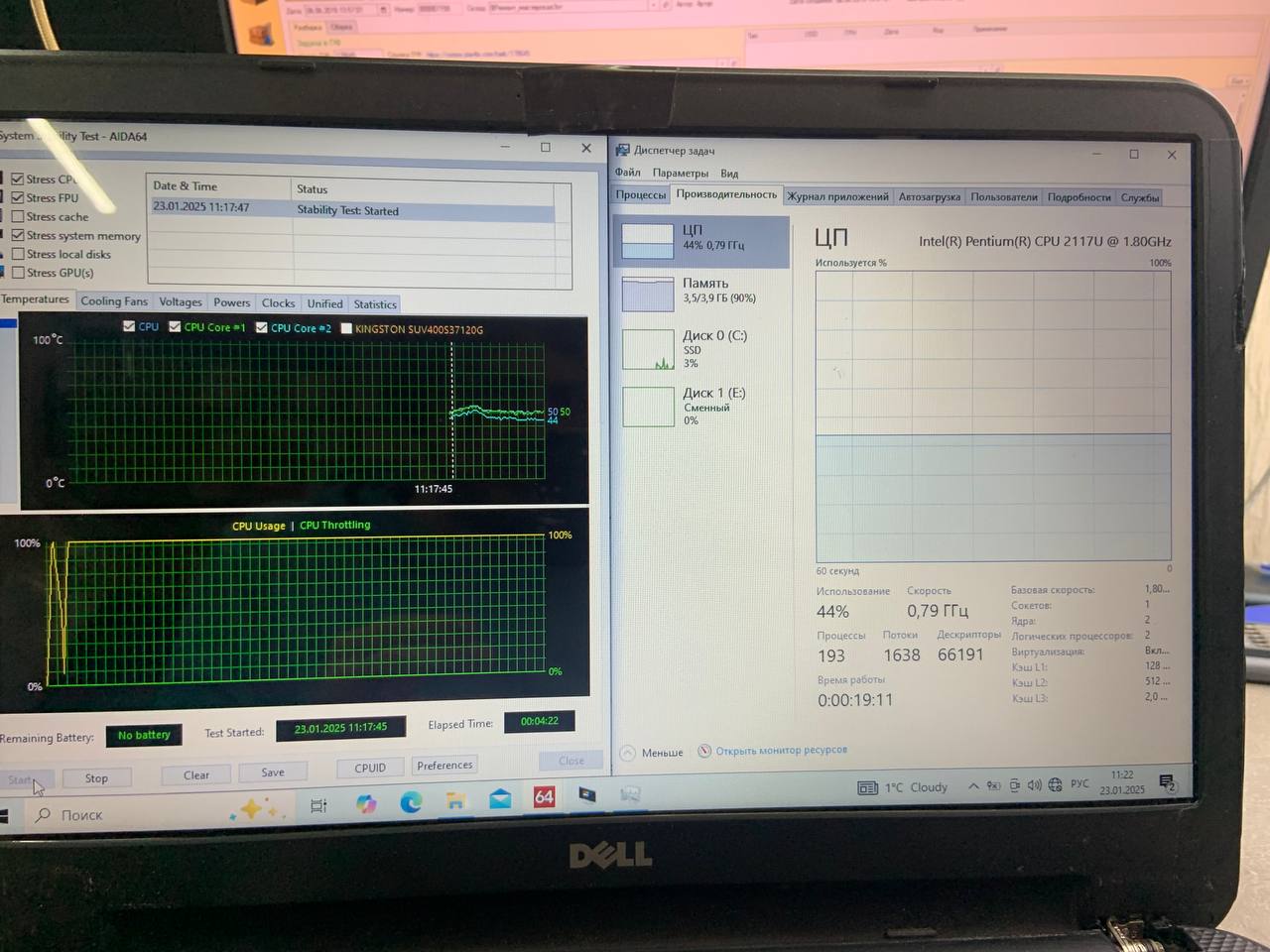Switch to the Журнал приложений tab
This screenshot has height=952, width=1270.
[x=838, y=196]
